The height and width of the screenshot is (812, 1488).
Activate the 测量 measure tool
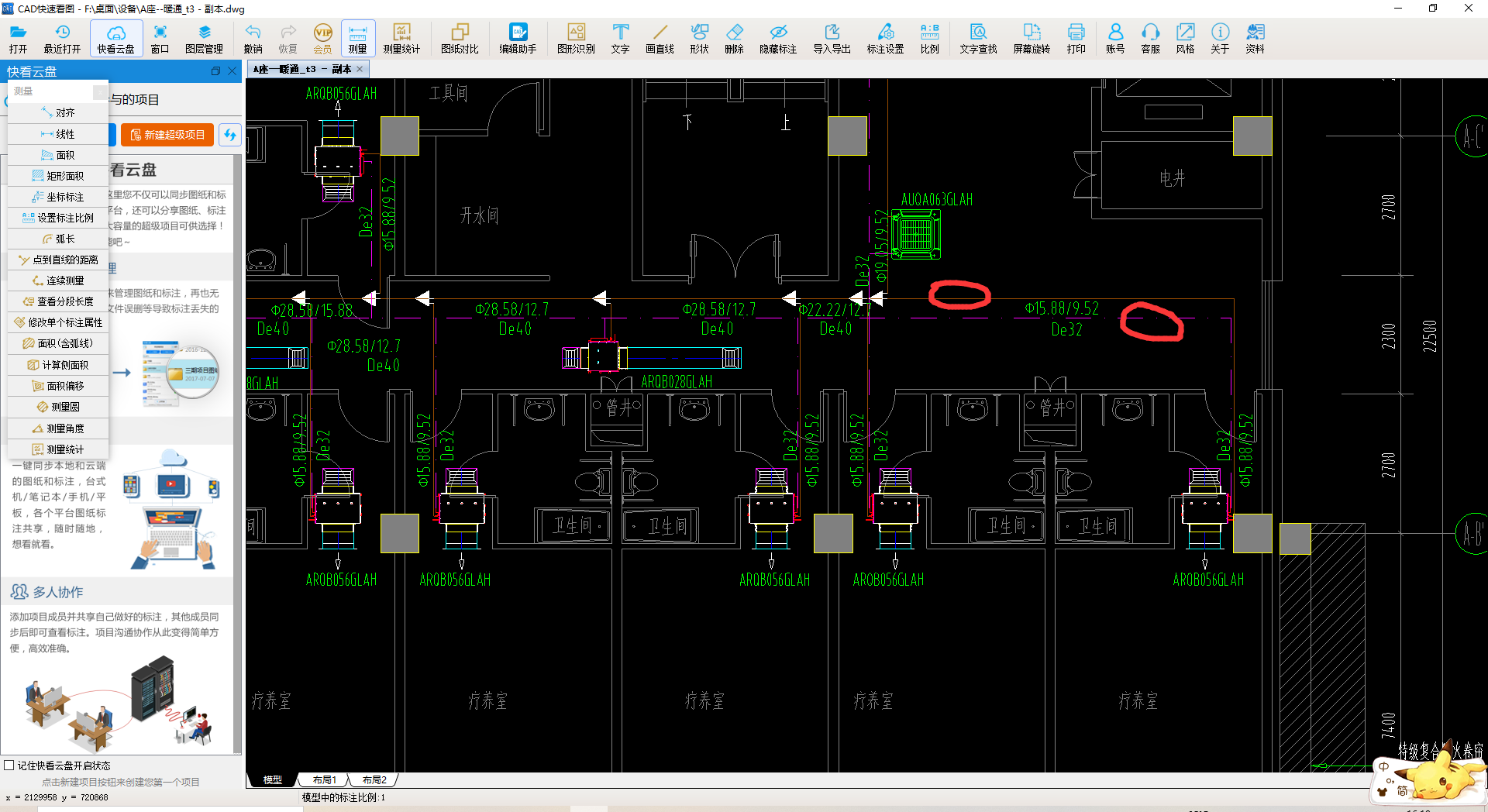pos(357,39)
